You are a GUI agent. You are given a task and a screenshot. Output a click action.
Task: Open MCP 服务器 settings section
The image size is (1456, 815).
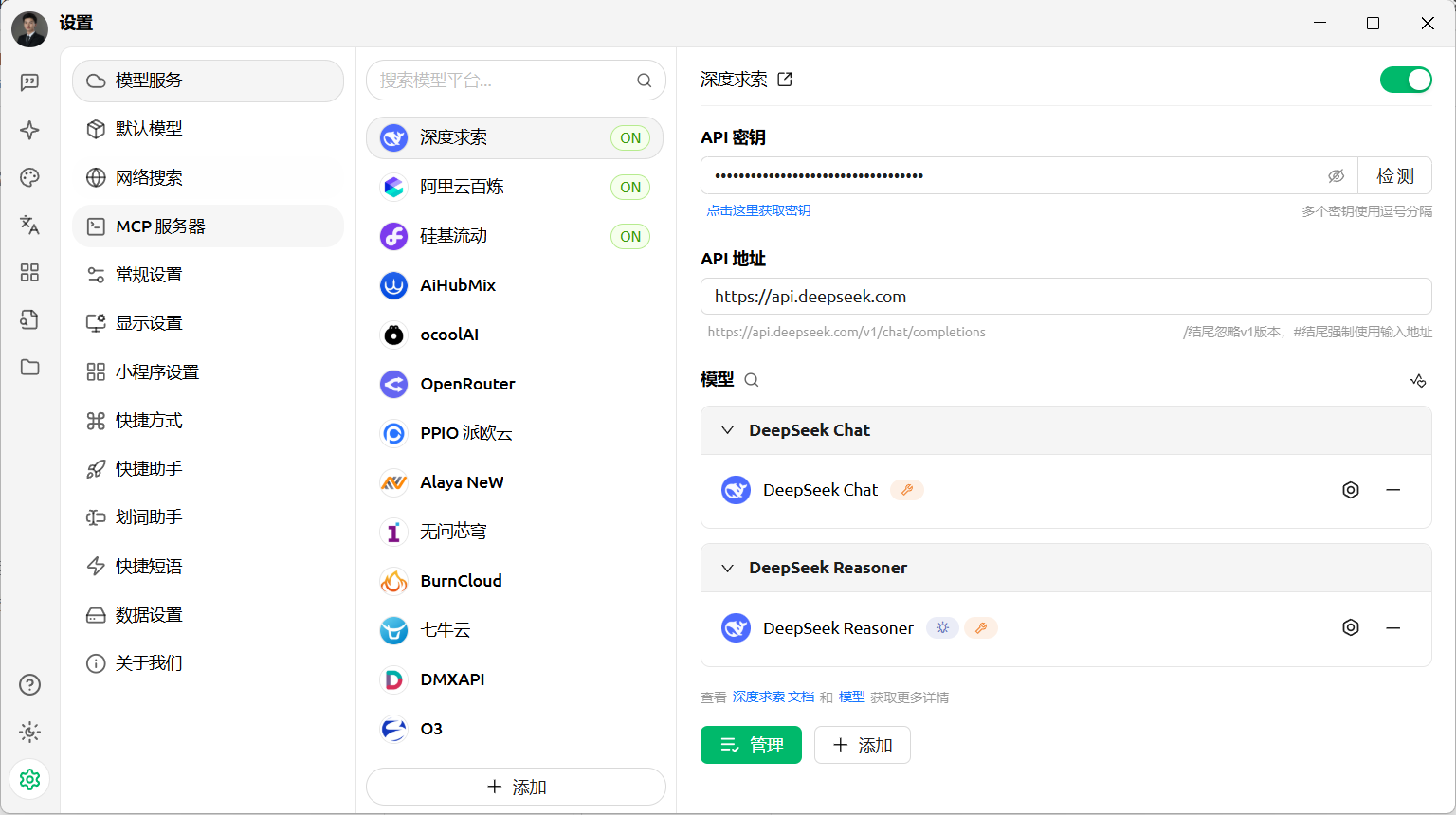(x=208, y=226)
